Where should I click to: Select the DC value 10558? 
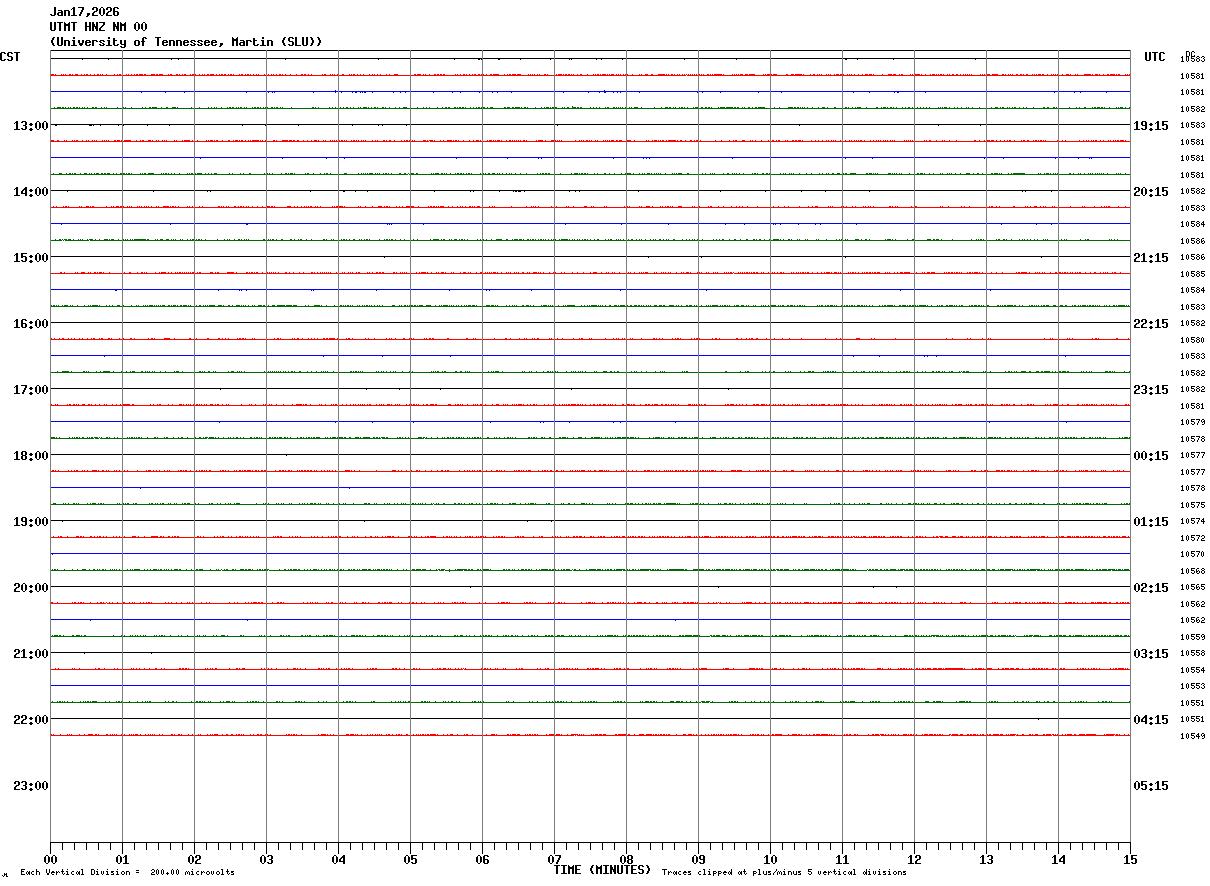(x=1192, y=653)
